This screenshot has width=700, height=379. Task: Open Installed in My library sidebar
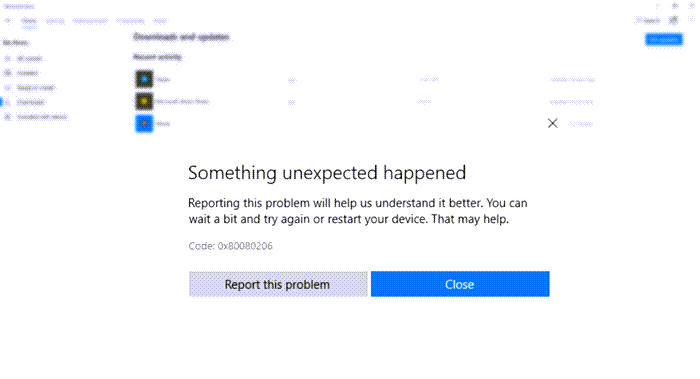click(x=28, y=73)
